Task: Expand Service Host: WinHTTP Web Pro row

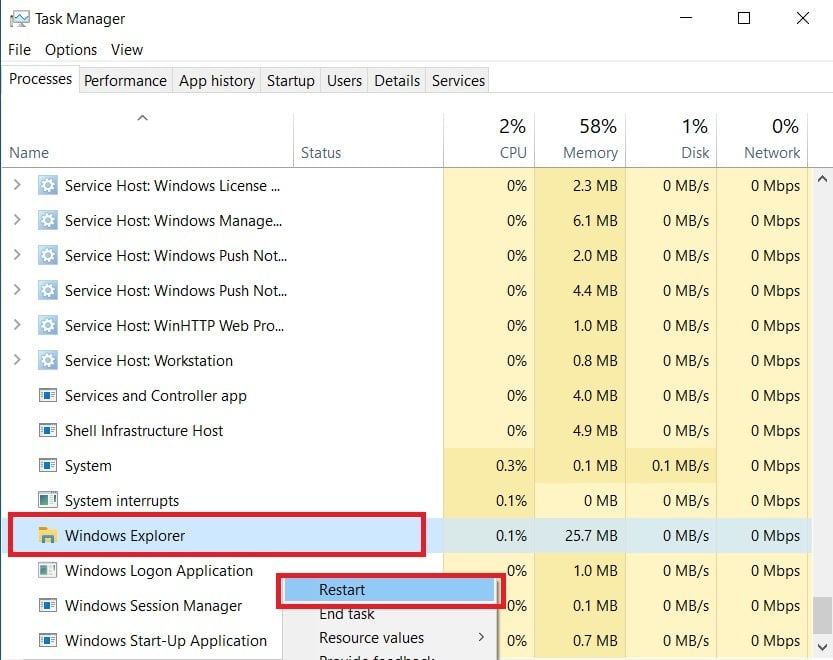Action: click(17, 325)
